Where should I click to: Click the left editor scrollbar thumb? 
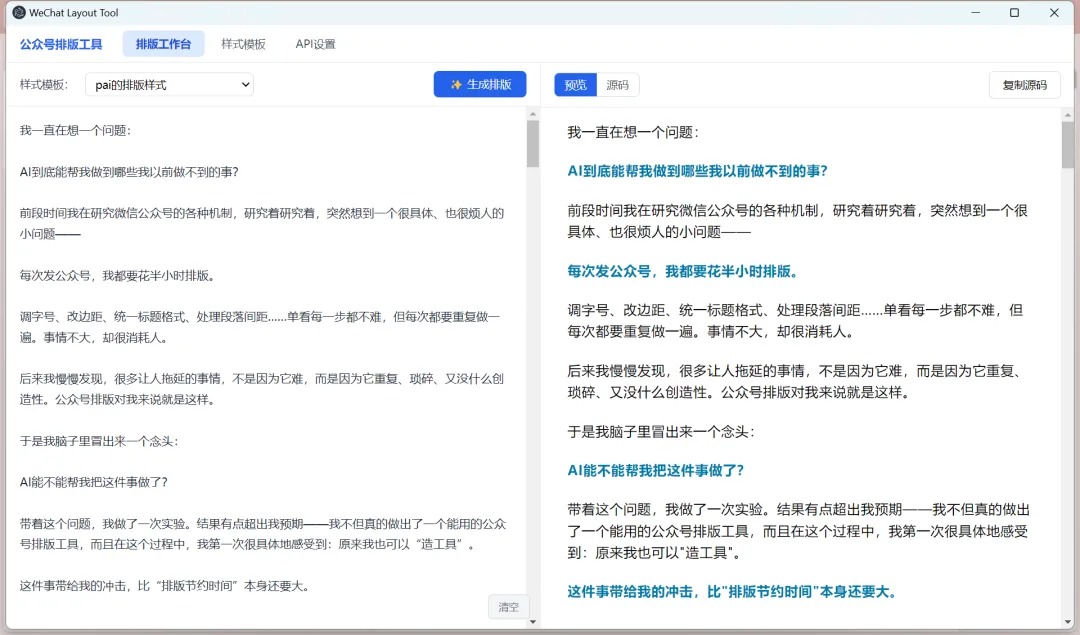coord(532,144)
